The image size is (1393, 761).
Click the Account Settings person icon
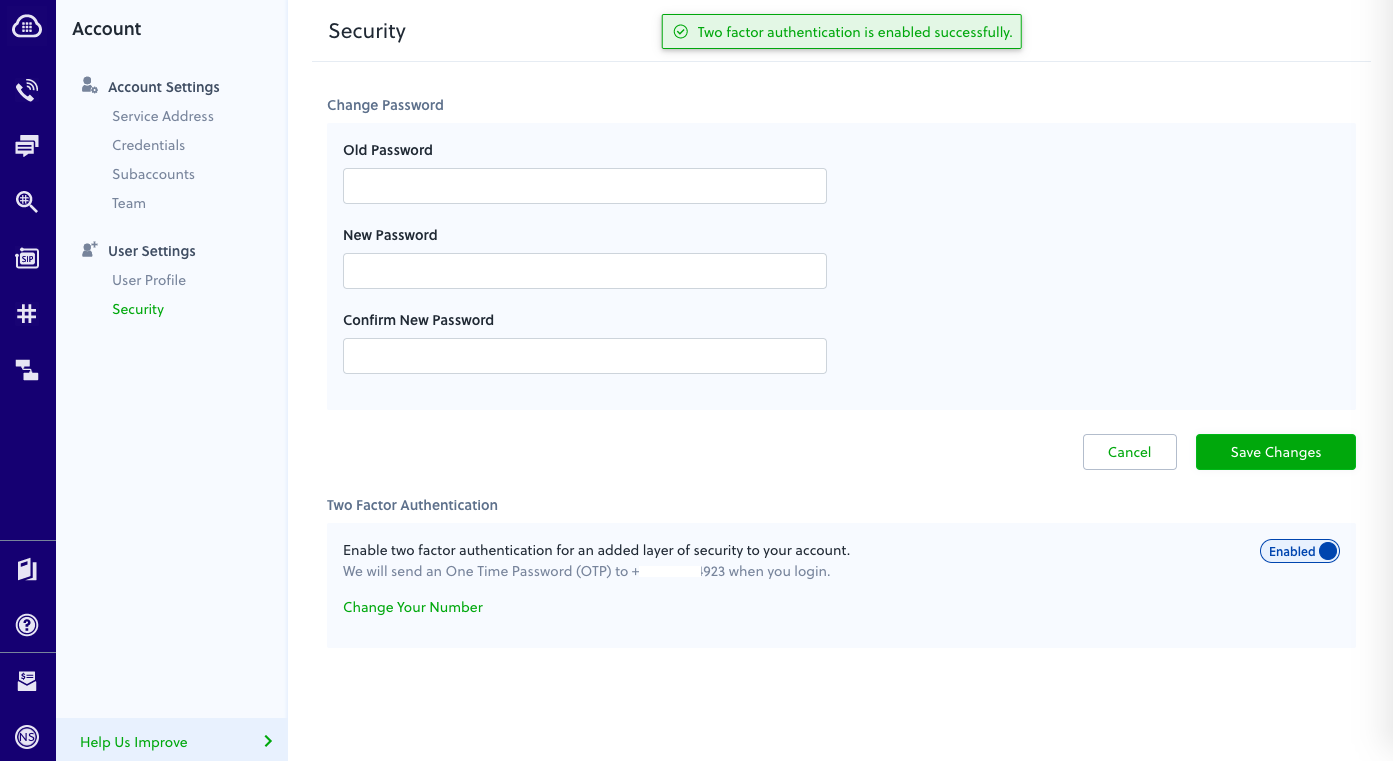(89, 86)
